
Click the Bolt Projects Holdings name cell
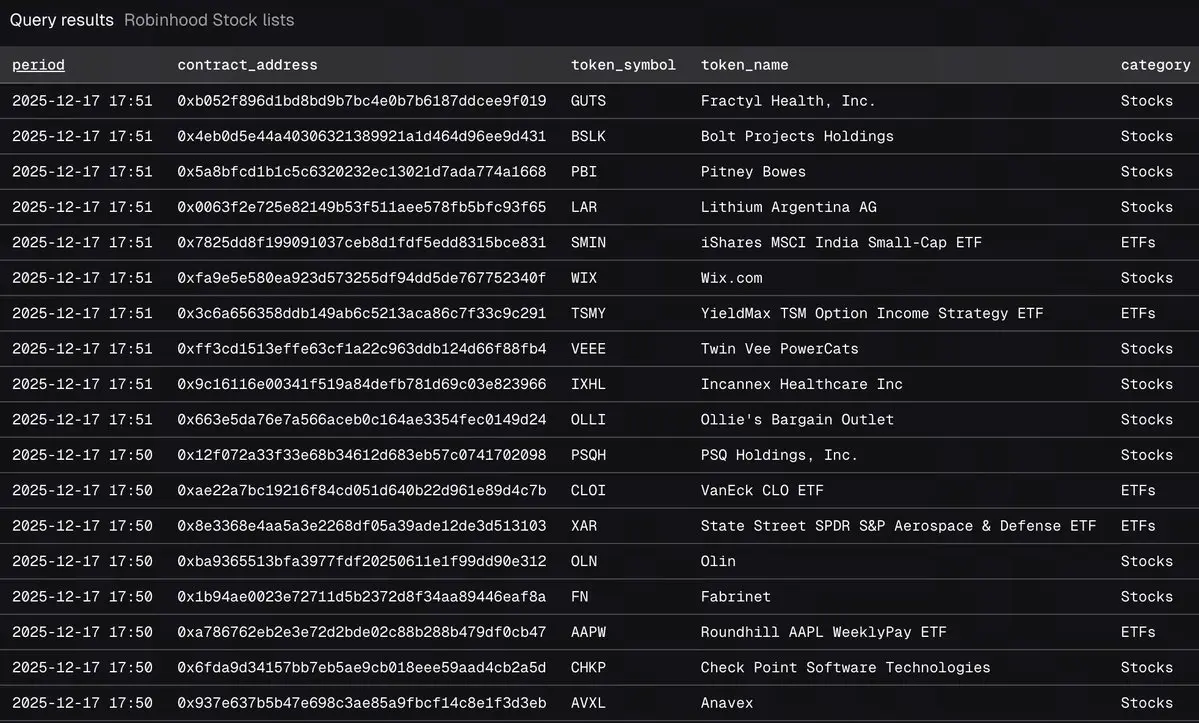(797, 136)
